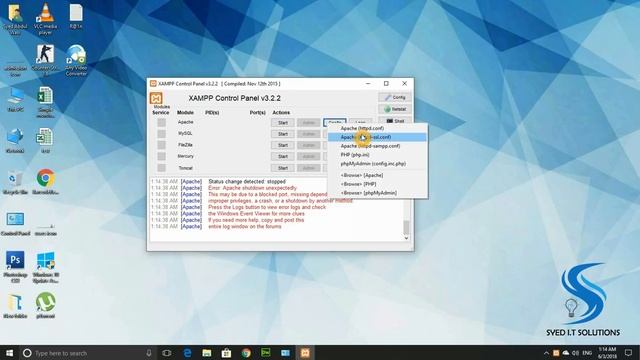This screenshot has height=360, width=640.
Task: Open the Netstat button
Action: [x=395, y=109]
